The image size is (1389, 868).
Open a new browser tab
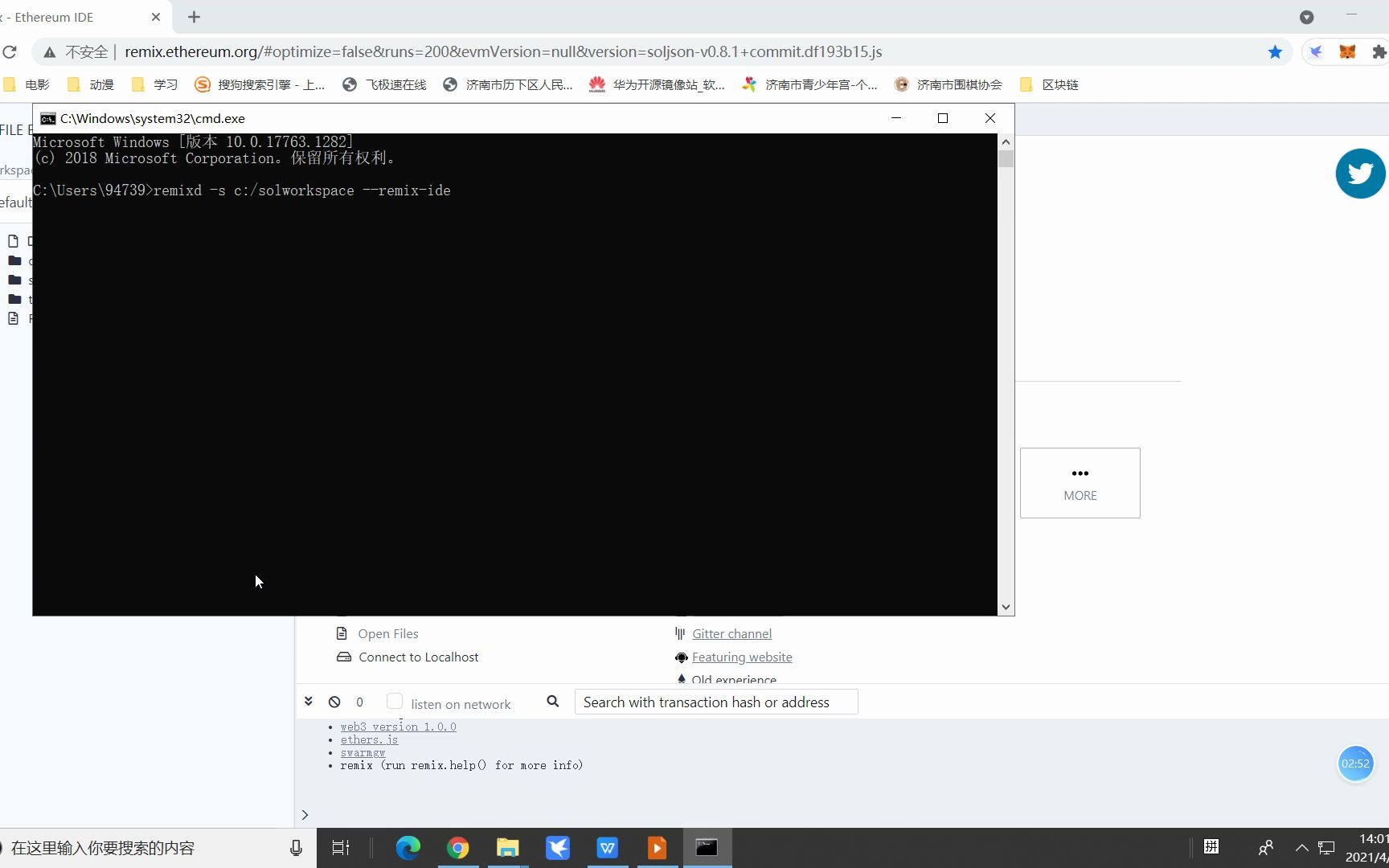coord(194,17)
